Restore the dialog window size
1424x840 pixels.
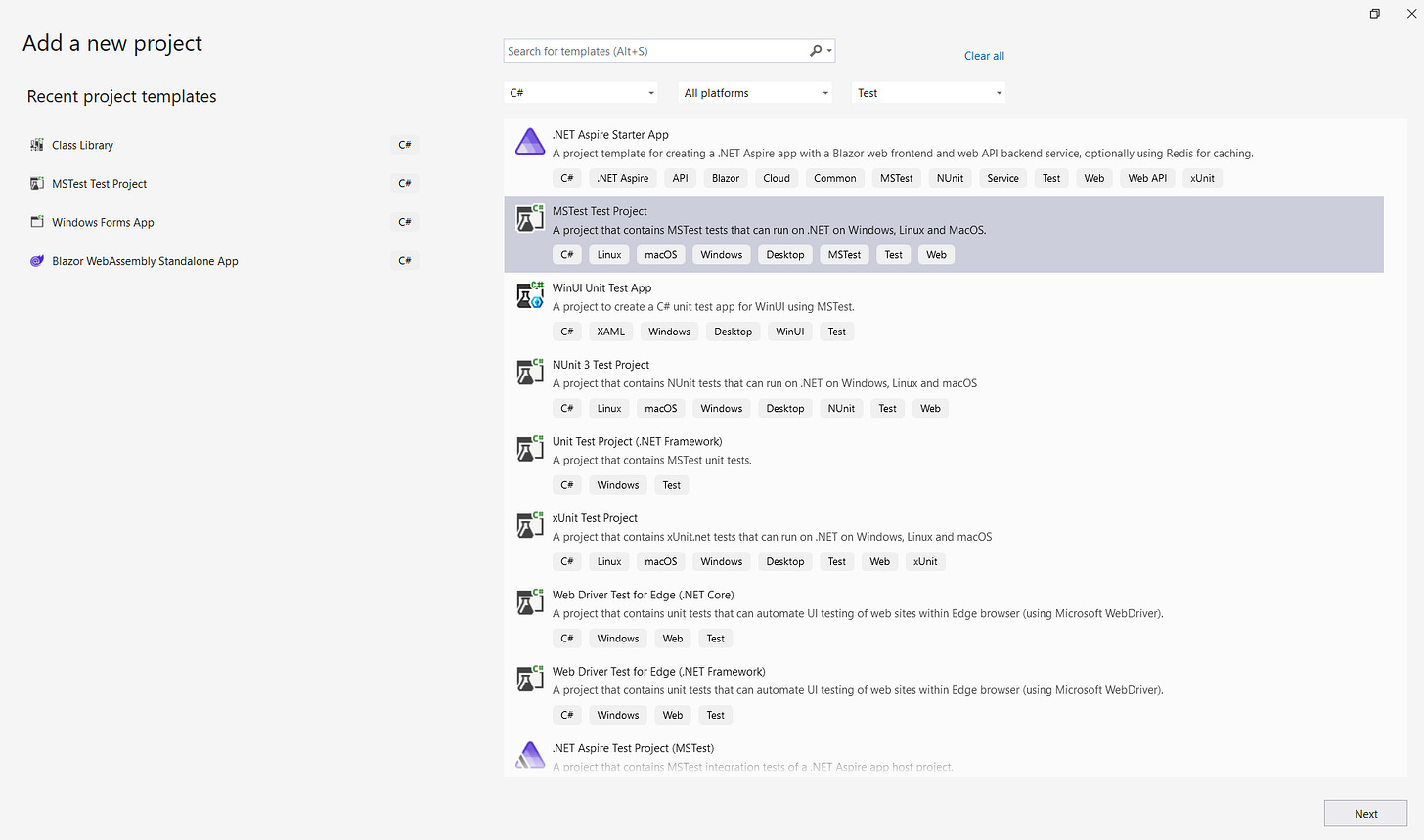(1374, 14)
